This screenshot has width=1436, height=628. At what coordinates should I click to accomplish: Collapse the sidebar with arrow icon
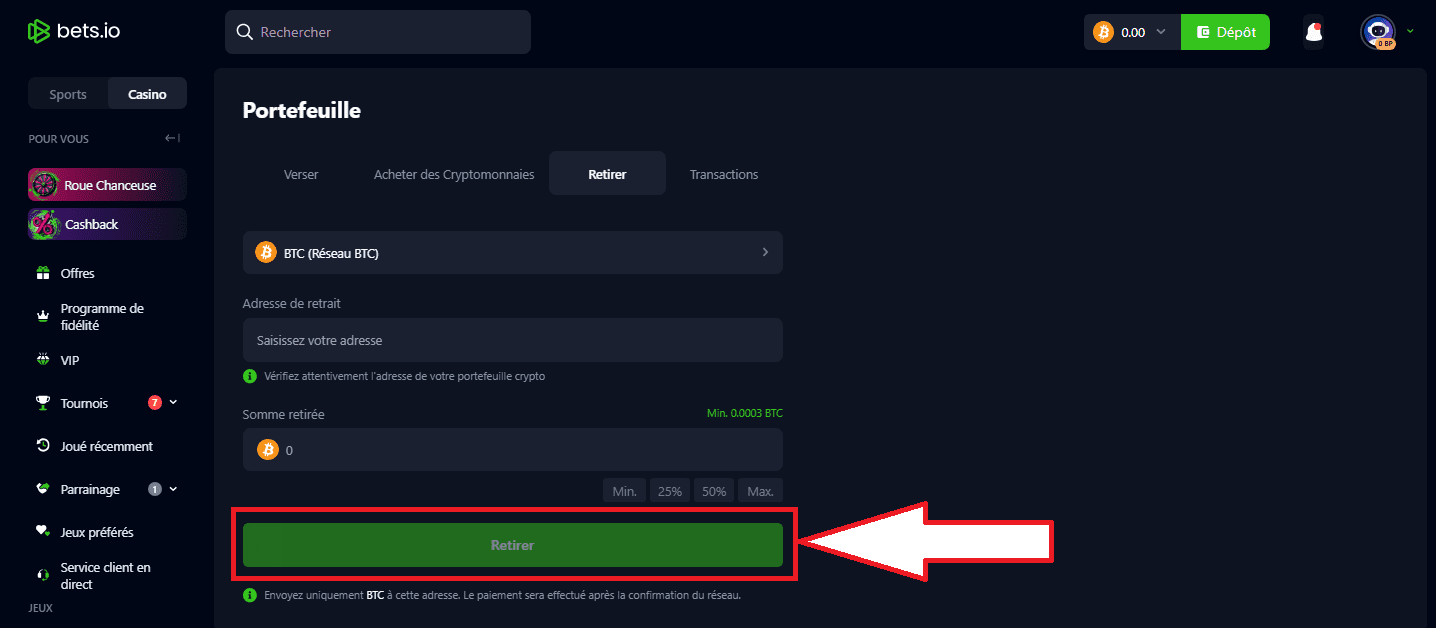point(172,139)
